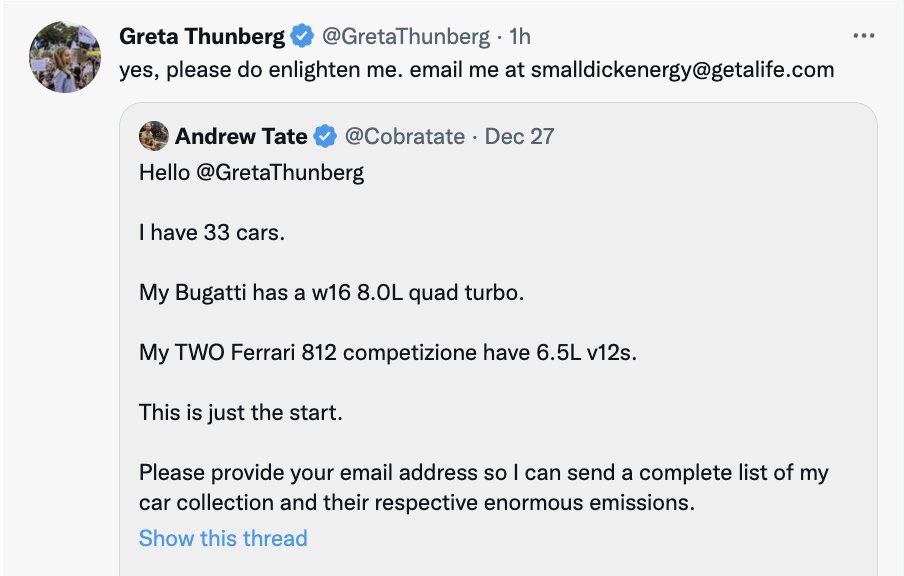Click Greta Thunberg's blue verified badge
904x576 pixels.
(302, 37)
